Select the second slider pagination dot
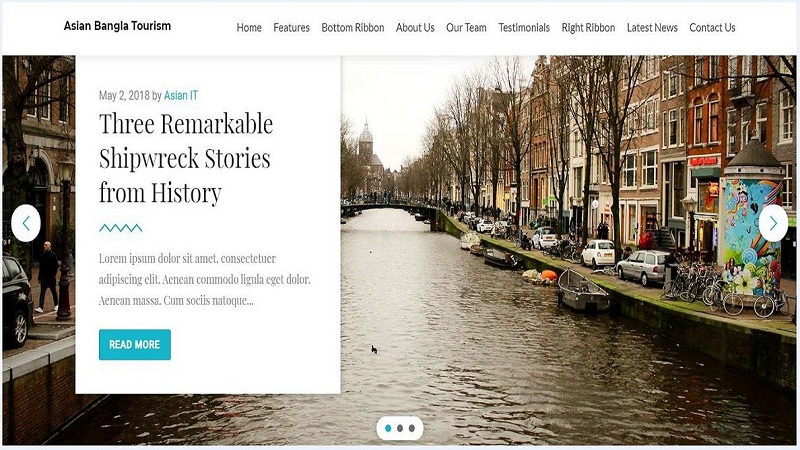The image size is (800, 450). point(400,428)
